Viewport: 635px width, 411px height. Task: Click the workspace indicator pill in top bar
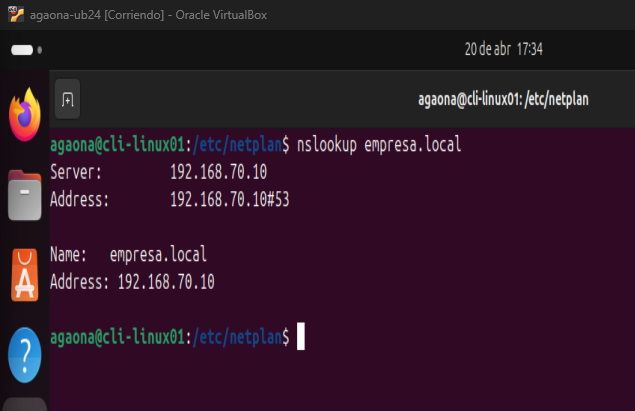[21, 49]
